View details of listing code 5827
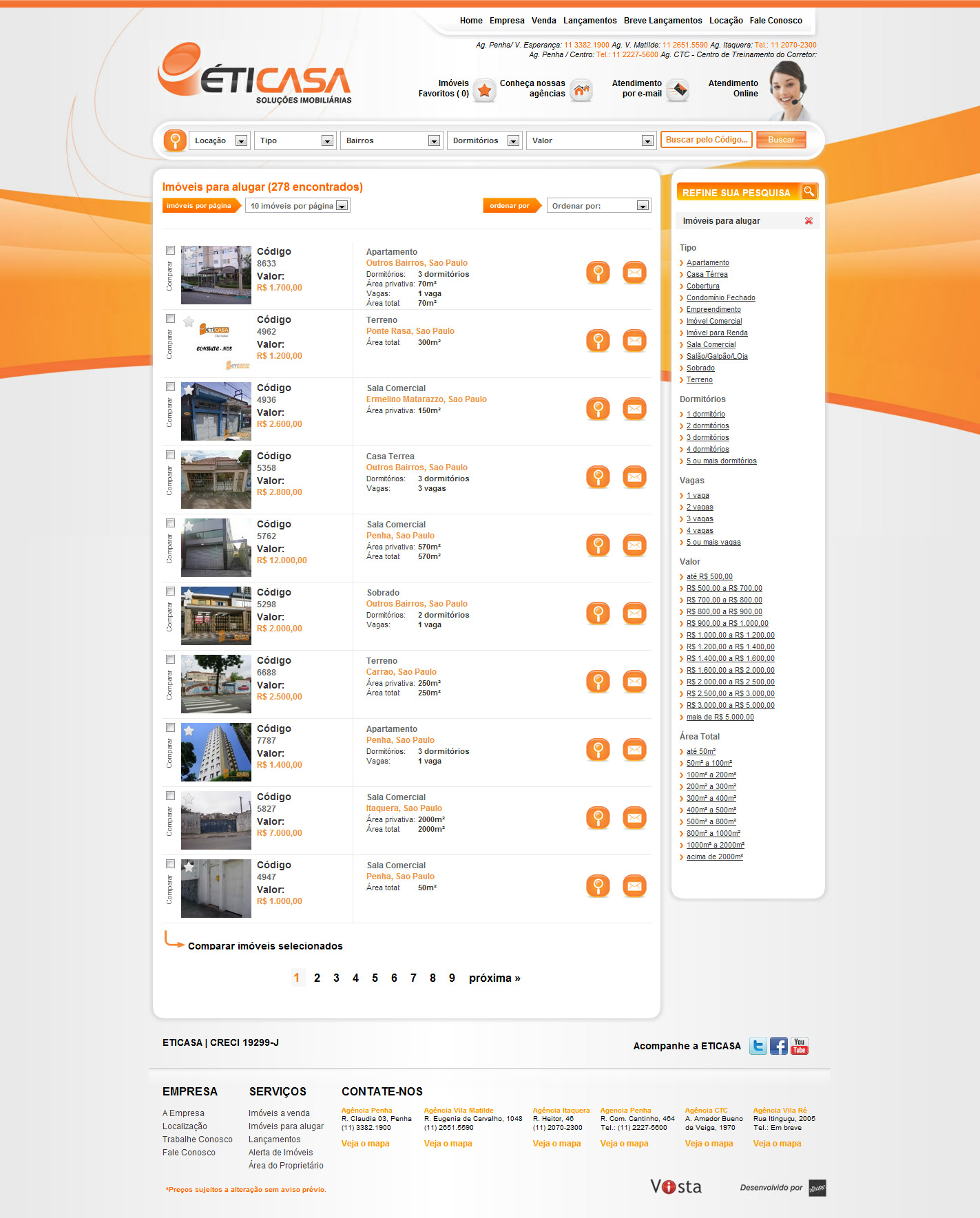Image resolution: width=980 pixels, height=1218 pixels. (x=598, y=818)
